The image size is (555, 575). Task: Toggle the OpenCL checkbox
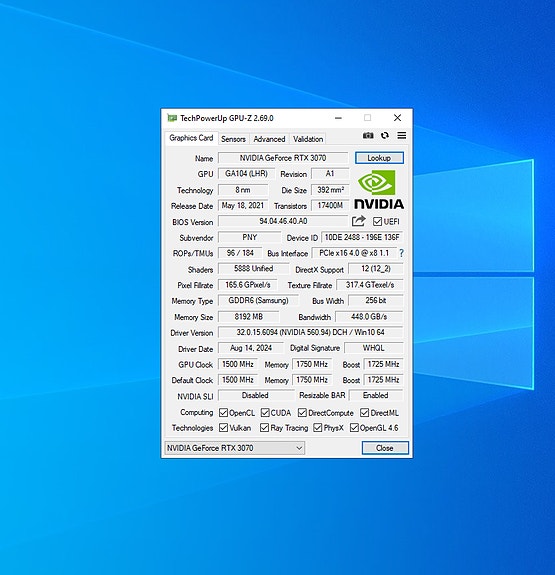point(223,413)
